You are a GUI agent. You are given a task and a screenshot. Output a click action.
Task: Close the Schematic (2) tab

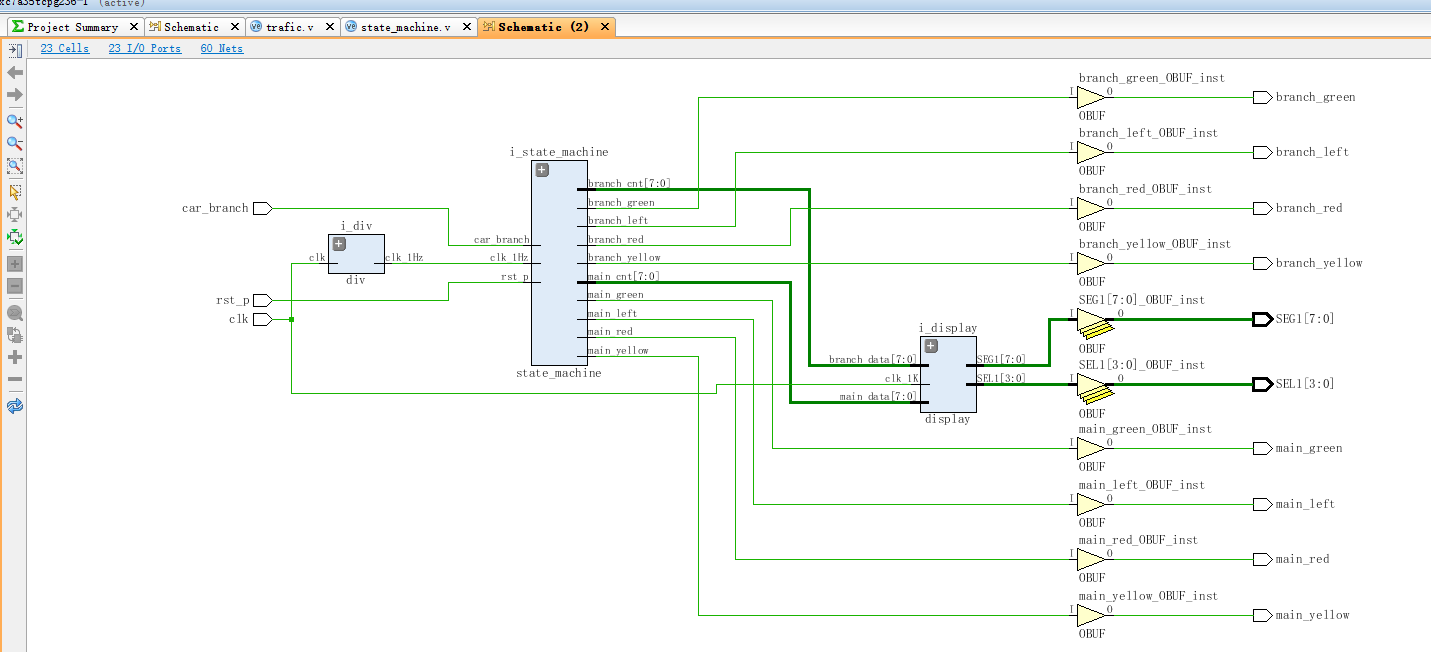click(x=605, y=27)
